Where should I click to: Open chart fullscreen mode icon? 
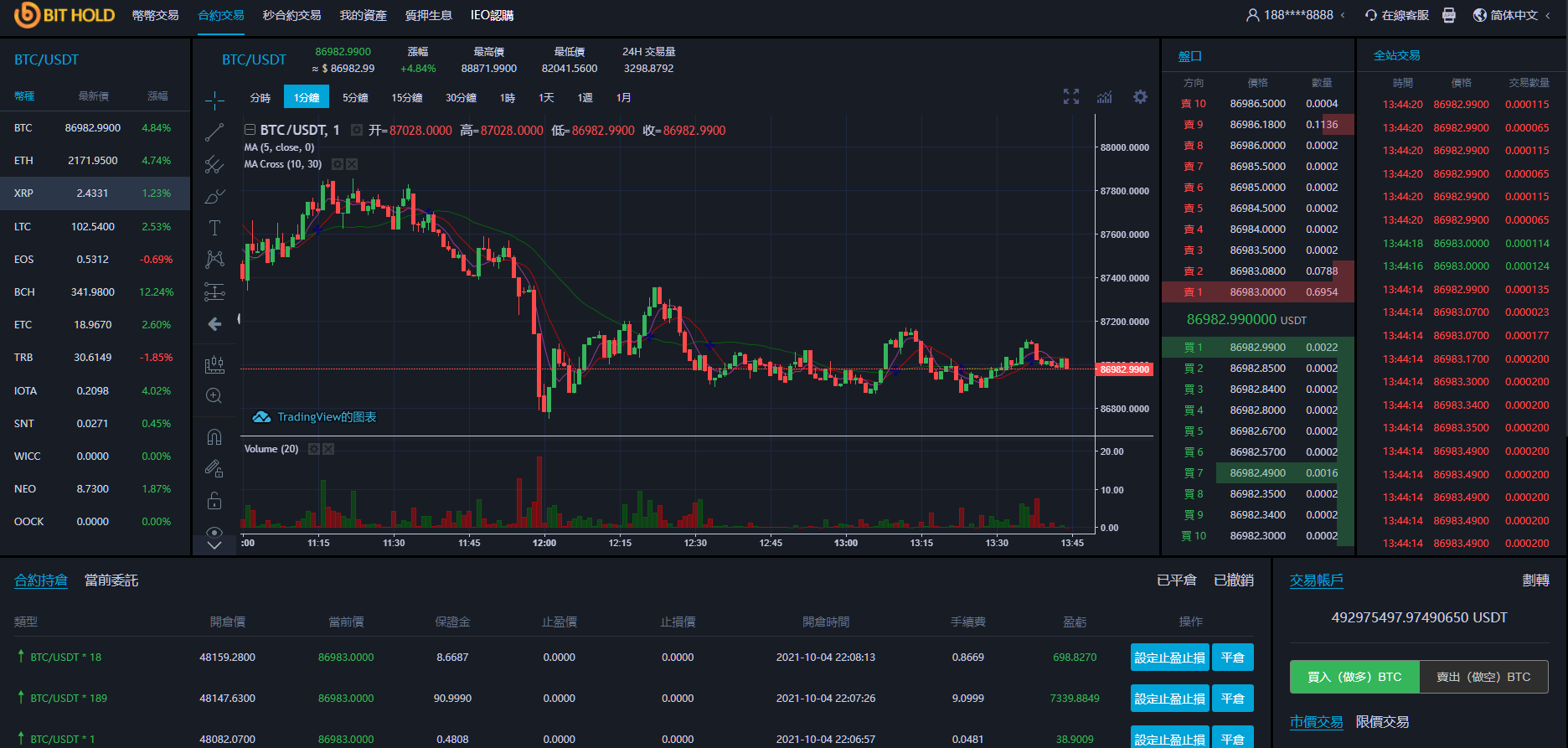(x=1071, y=97)
